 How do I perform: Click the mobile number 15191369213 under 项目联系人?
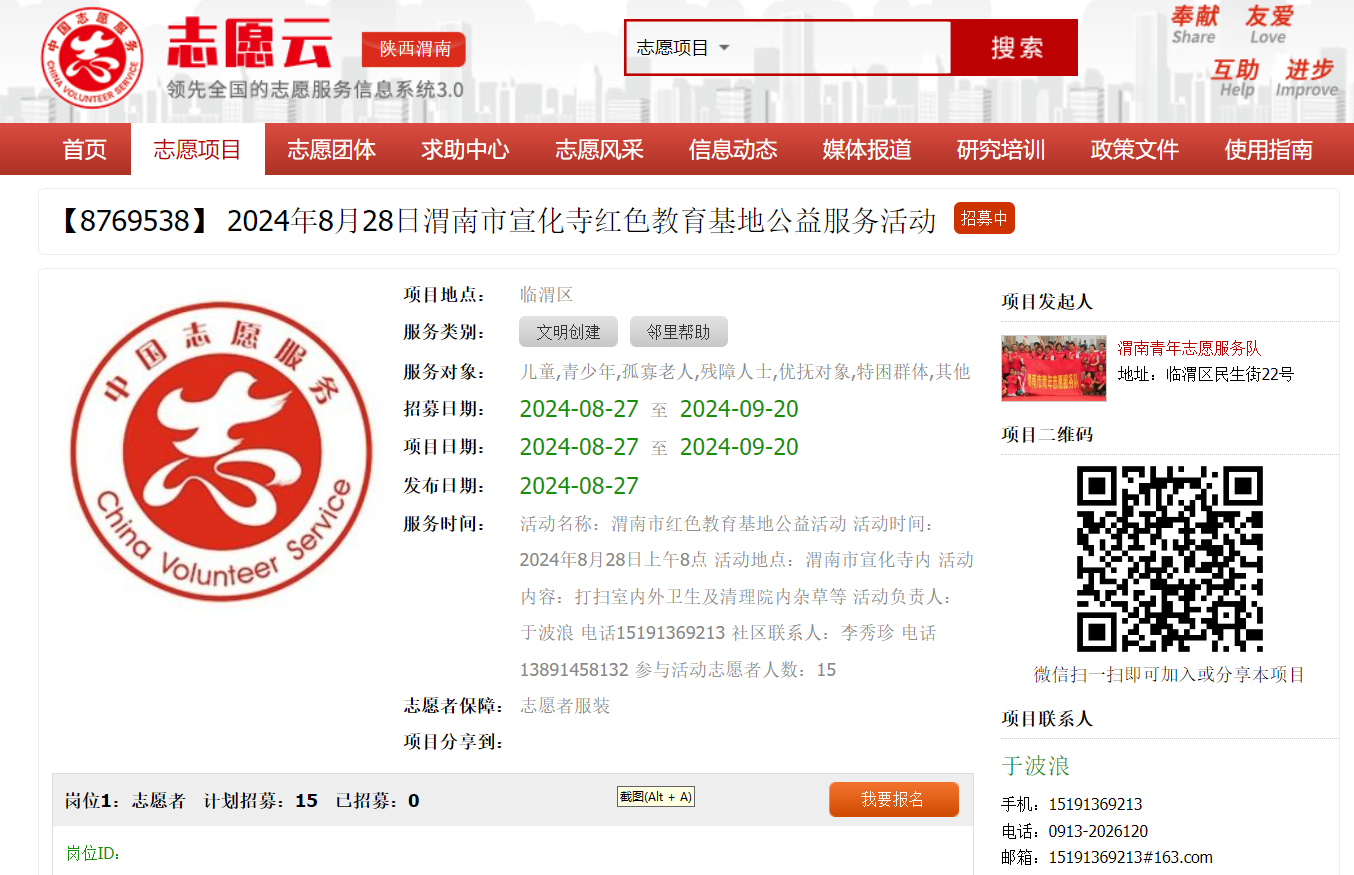1095,804
